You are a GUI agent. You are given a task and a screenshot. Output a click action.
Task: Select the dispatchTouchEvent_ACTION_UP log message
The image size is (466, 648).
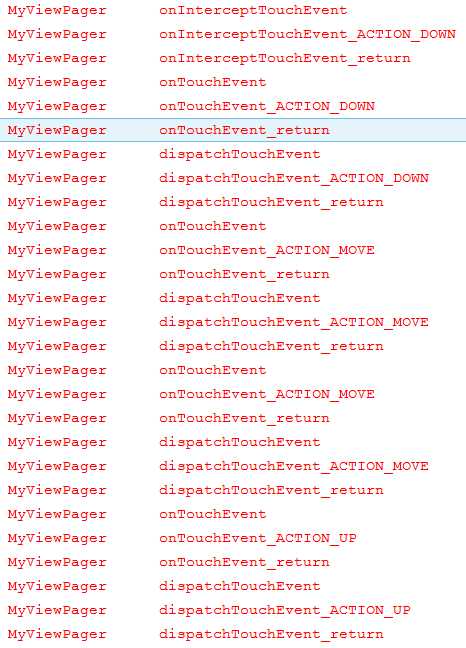point(285,610)
